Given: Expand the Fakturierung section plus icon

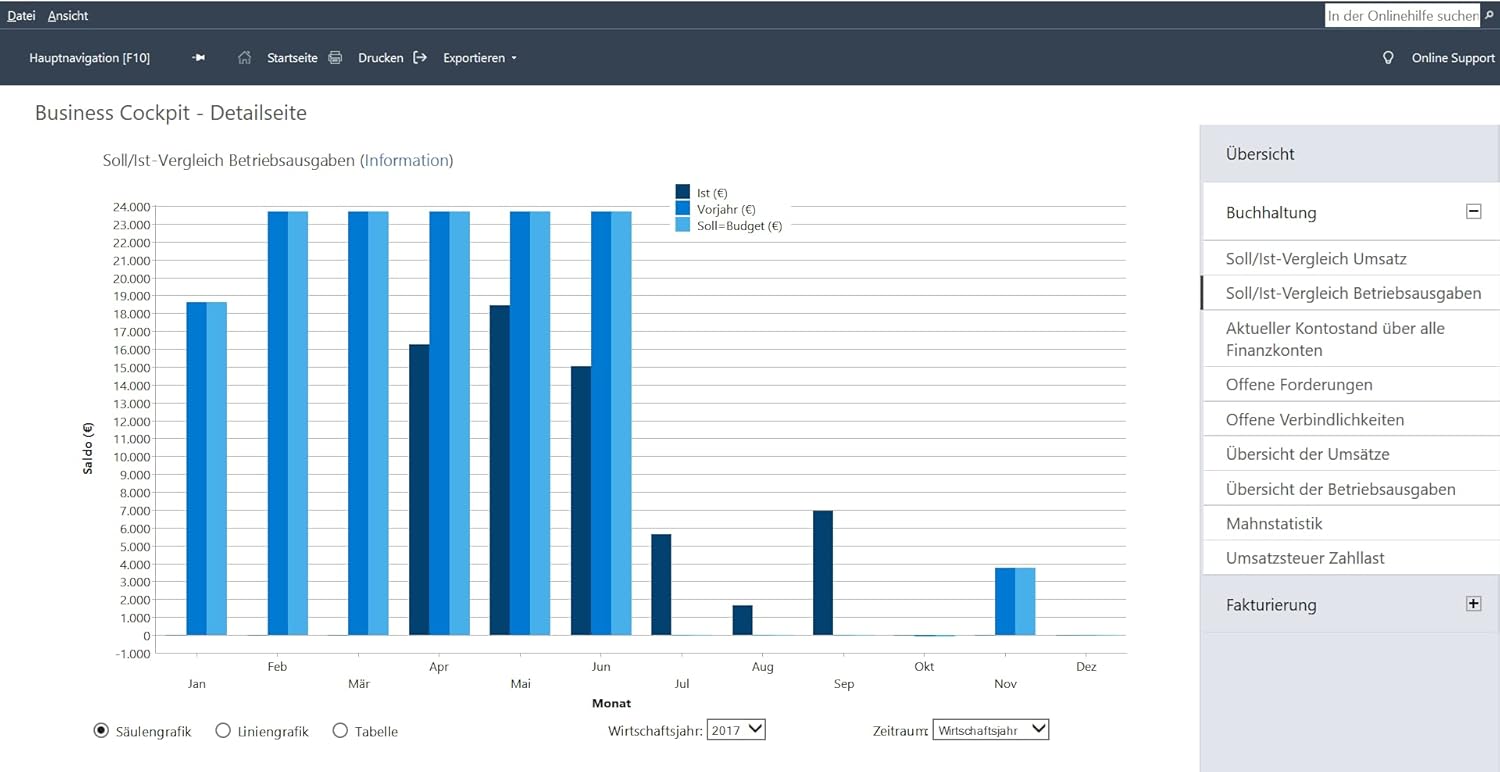Looking at the screenshot, I should pos(1473,604).
